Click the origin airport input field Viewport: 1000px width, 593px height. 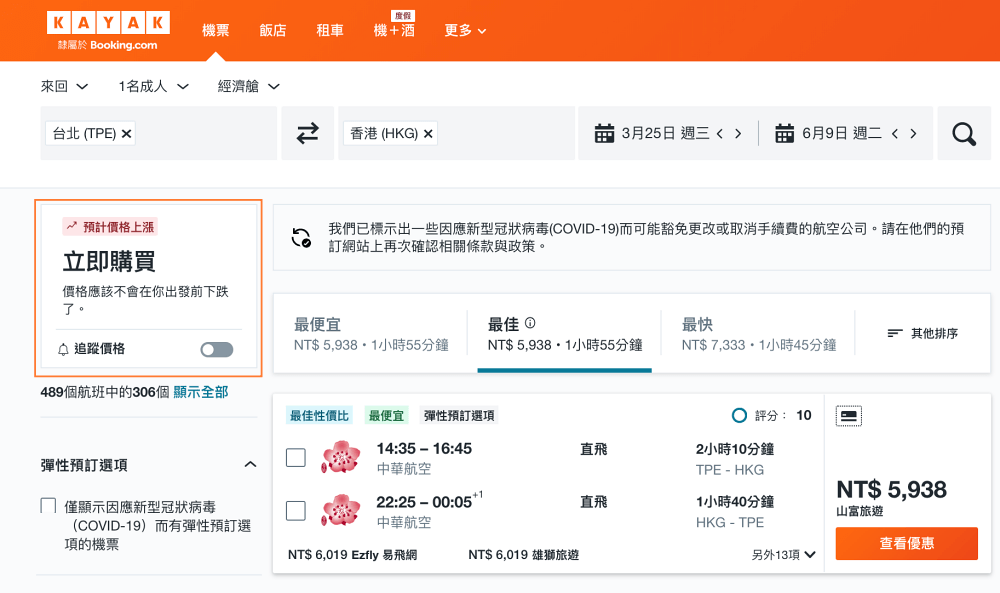[x=159, y=133]
